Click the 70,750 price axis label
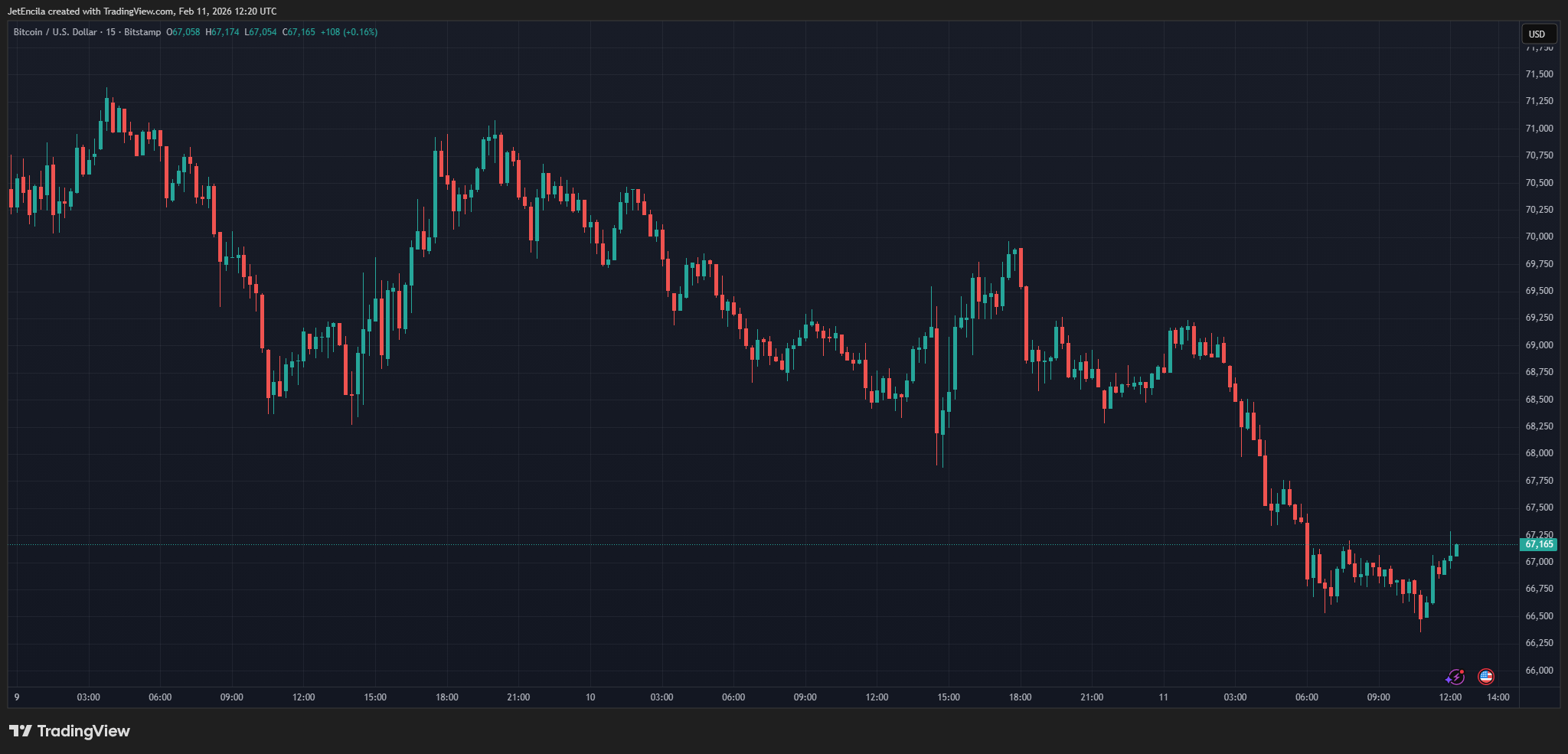Viewport: 1568px width, 754px height. (x=1539, y=155)
